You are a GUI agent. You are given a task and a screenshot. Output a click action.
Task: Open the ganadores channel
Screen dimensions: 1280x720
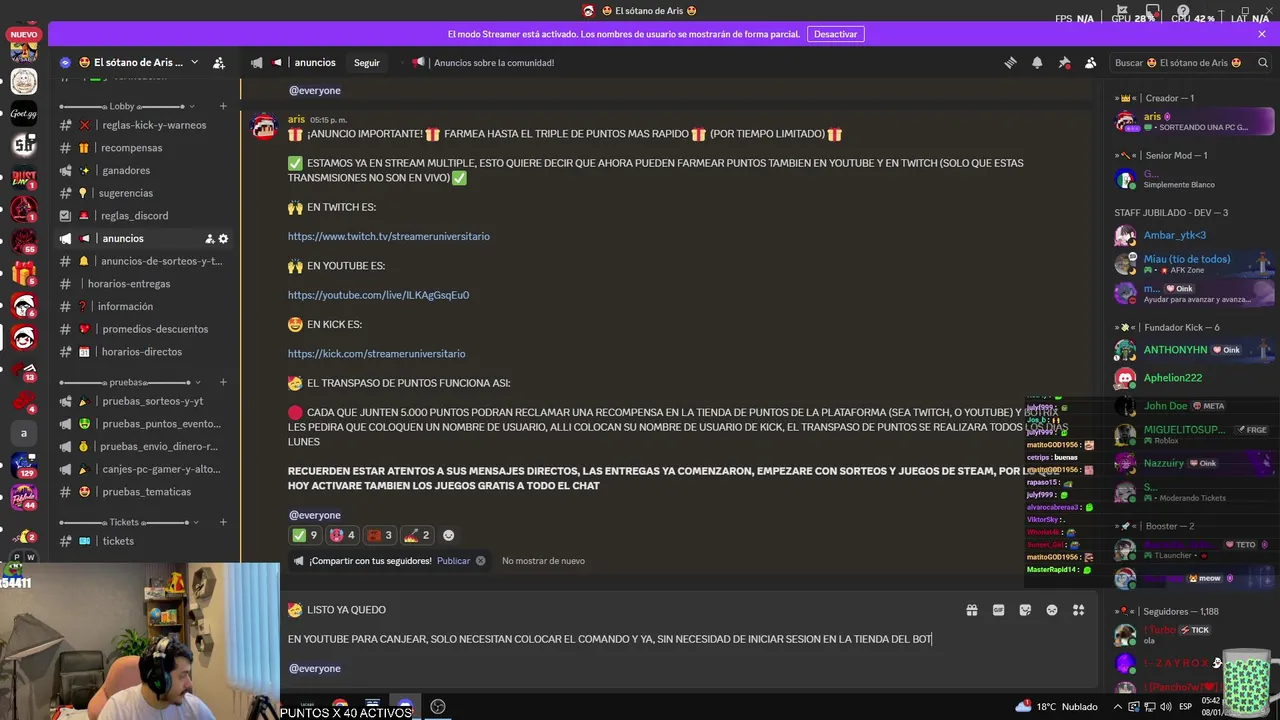[144, 171]
